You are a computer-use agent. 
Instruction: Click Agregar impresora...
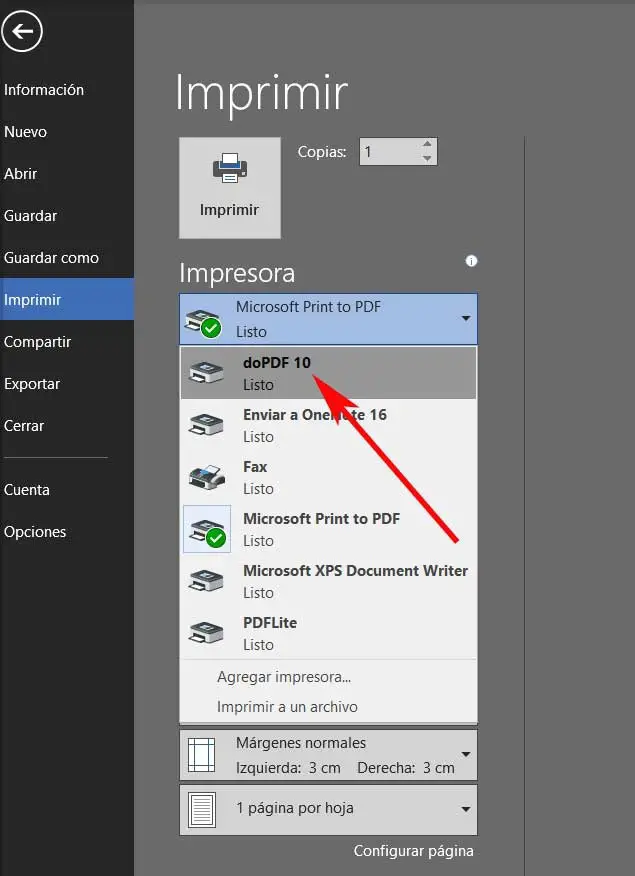pos(284,677)
